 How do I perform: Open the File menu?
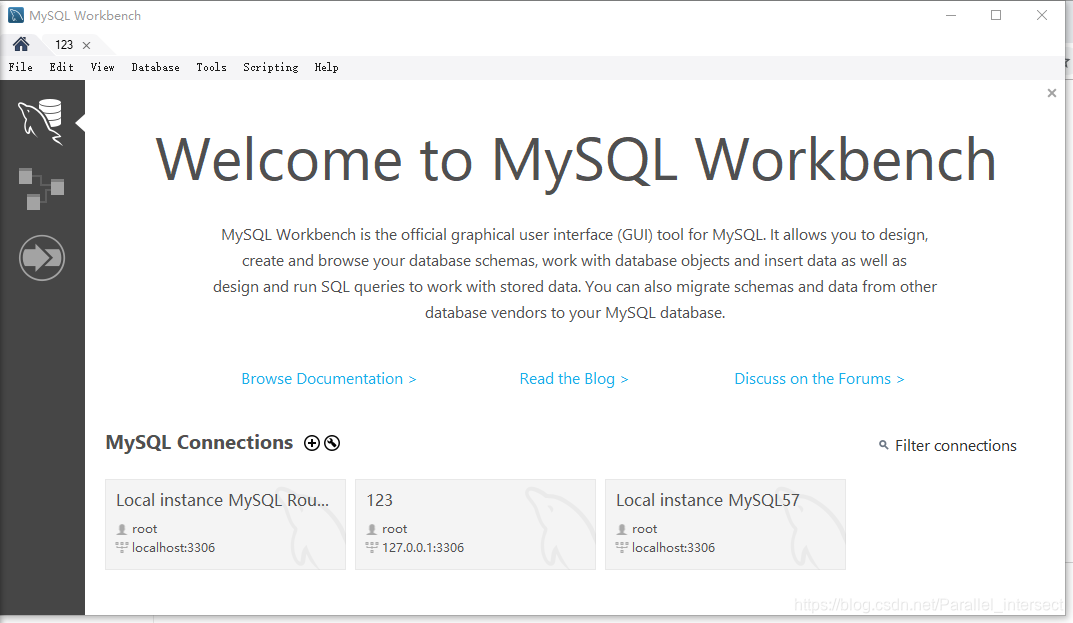[x=21, y=67]
